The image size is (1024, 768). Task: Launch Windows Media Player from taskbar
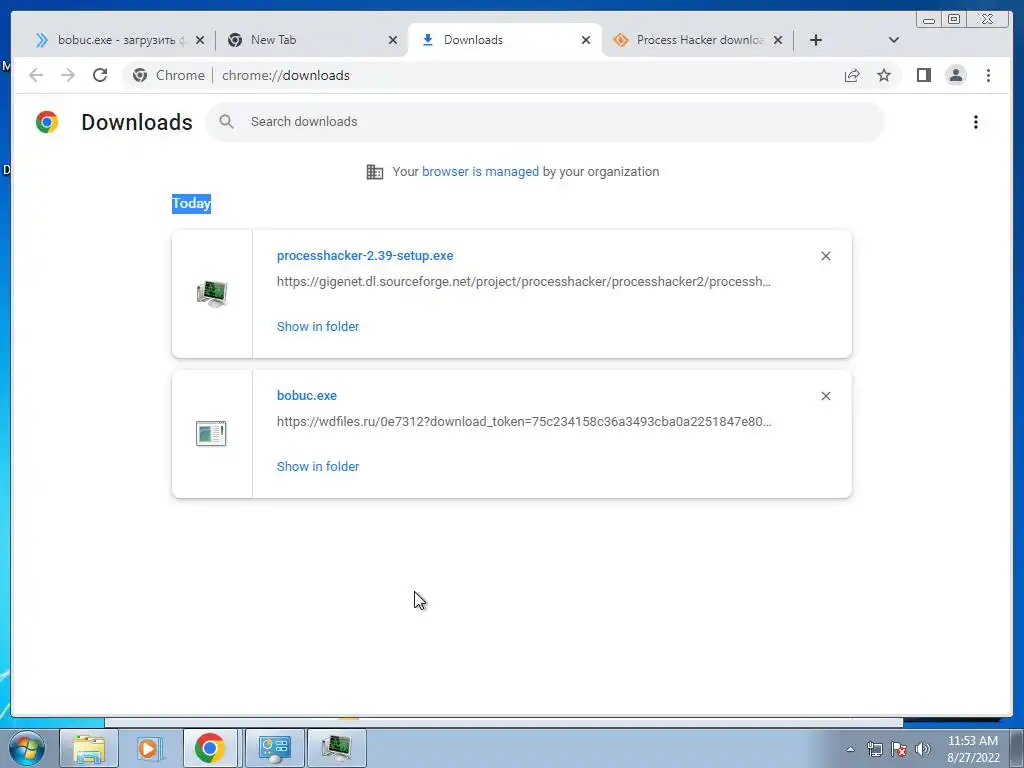(x=150, y=748)
